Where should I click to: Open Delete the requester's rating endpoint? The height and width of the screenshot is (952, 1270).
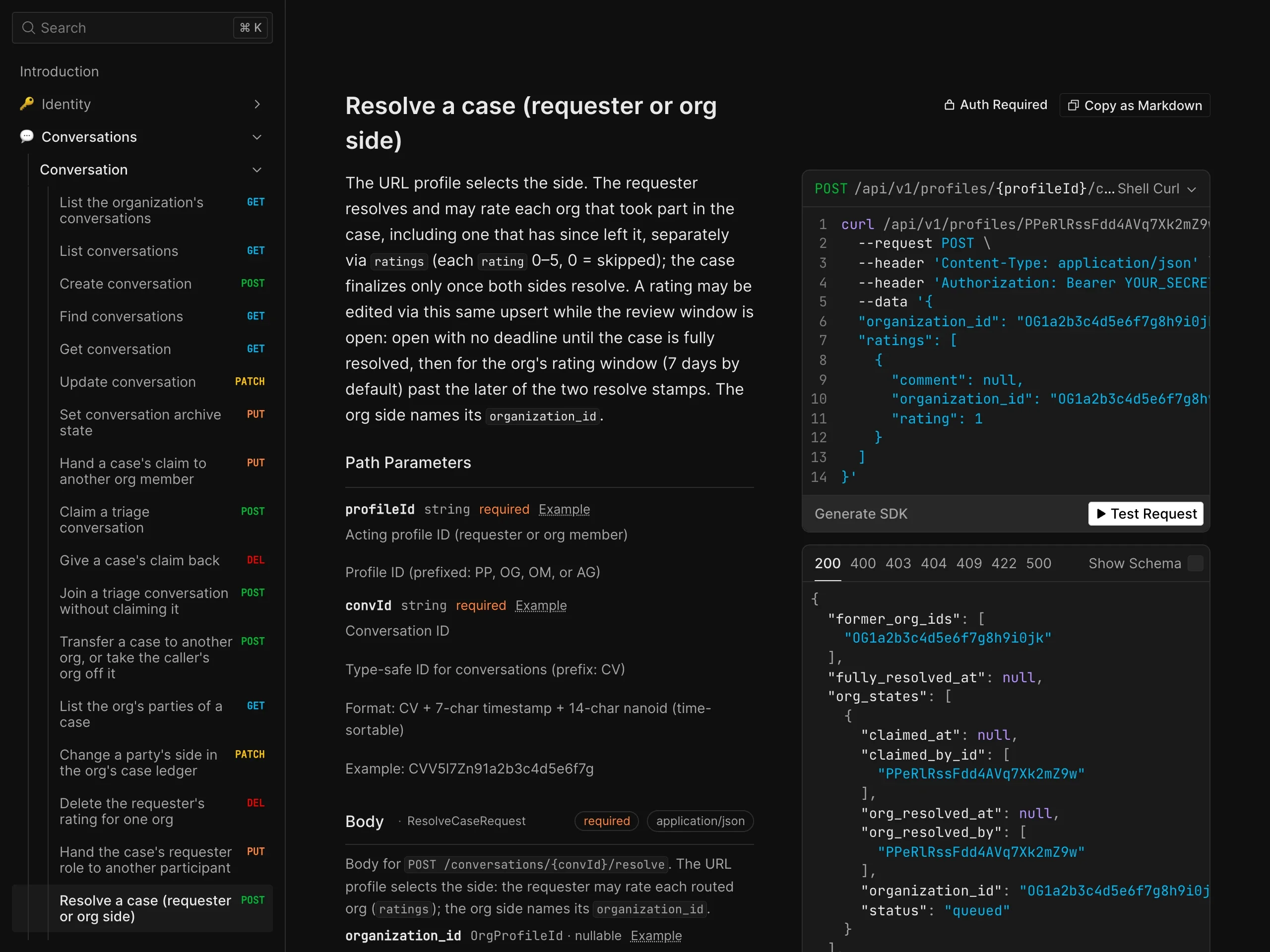142,811
